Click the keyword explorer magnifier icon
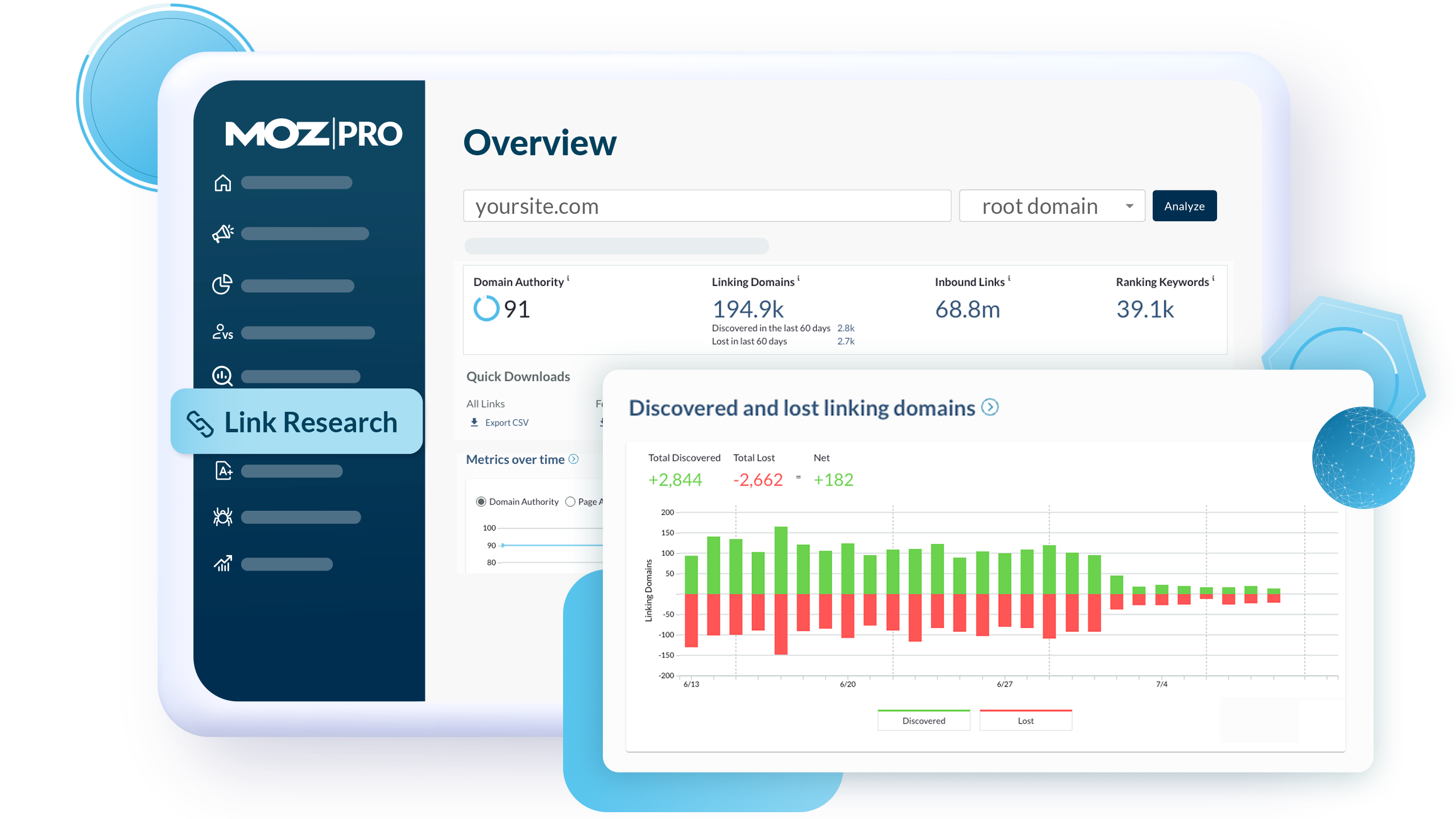 (222, 376)
